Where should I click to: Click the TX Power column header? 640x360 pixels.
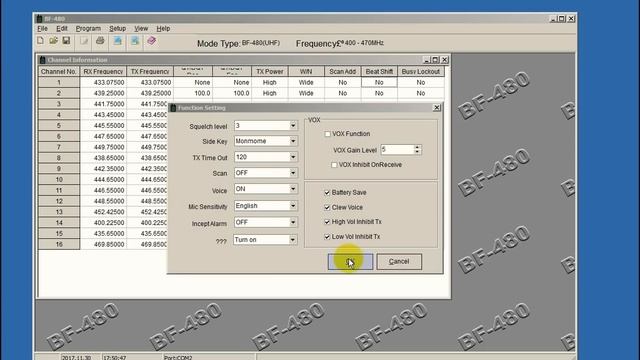[270, 71]
